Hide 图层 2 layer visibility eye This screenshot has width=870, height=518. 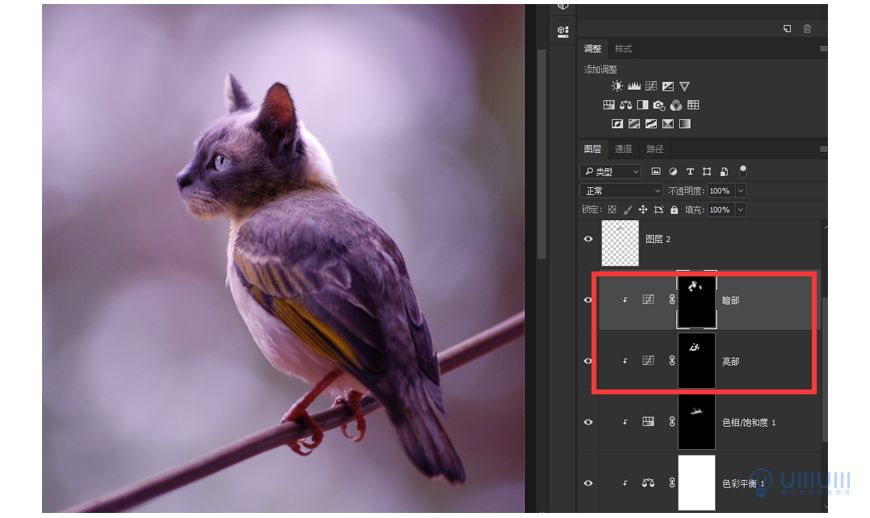tap(588, 239)
